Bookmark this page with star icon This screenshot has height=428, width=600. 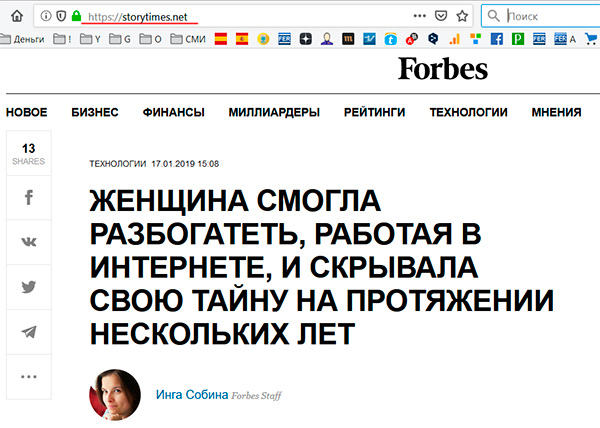pos(462,16)
